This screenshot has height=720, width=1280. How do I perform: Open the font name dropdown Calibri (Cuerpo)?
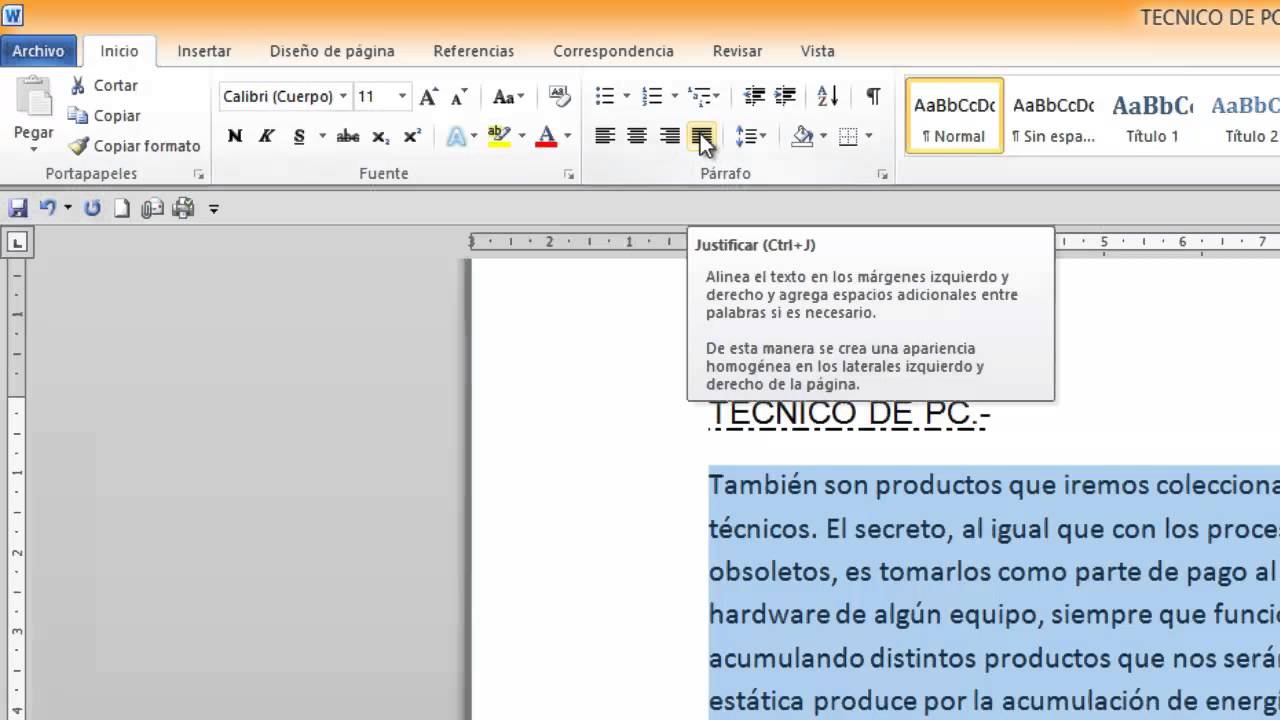(343, 97)
